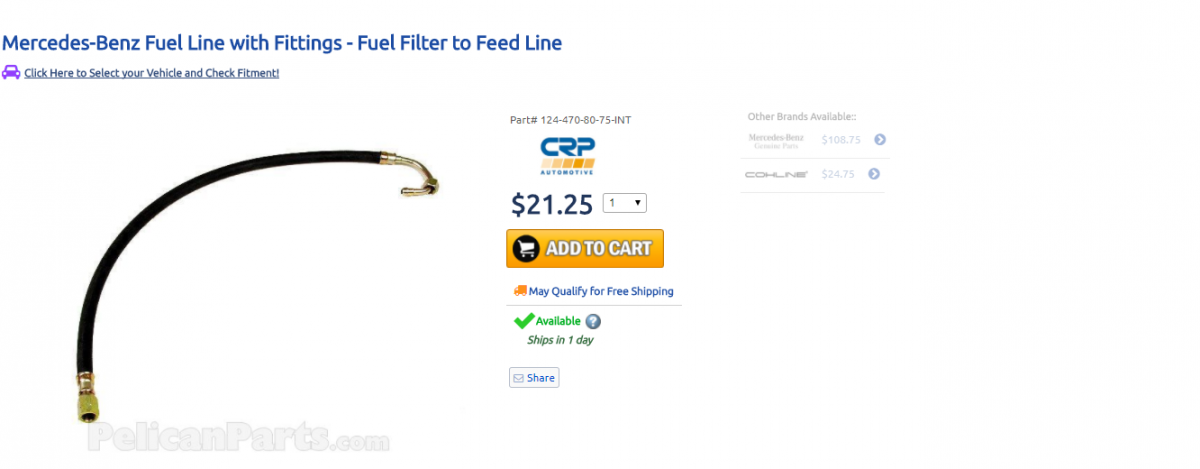Screen dimensions: 1200x469
Task: Click the green Available checkmark
Action: click(523, 321)
